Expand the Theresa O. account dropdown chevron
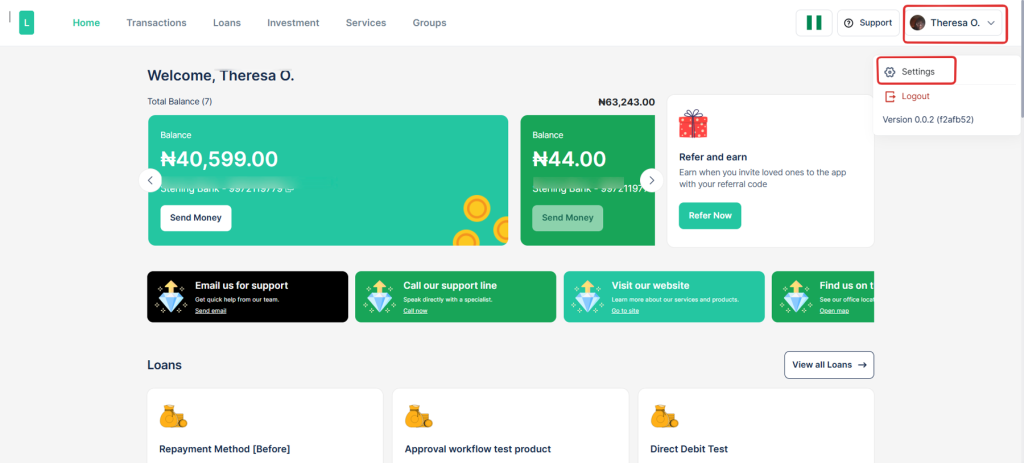The image size is (1024, 463). 991,23
